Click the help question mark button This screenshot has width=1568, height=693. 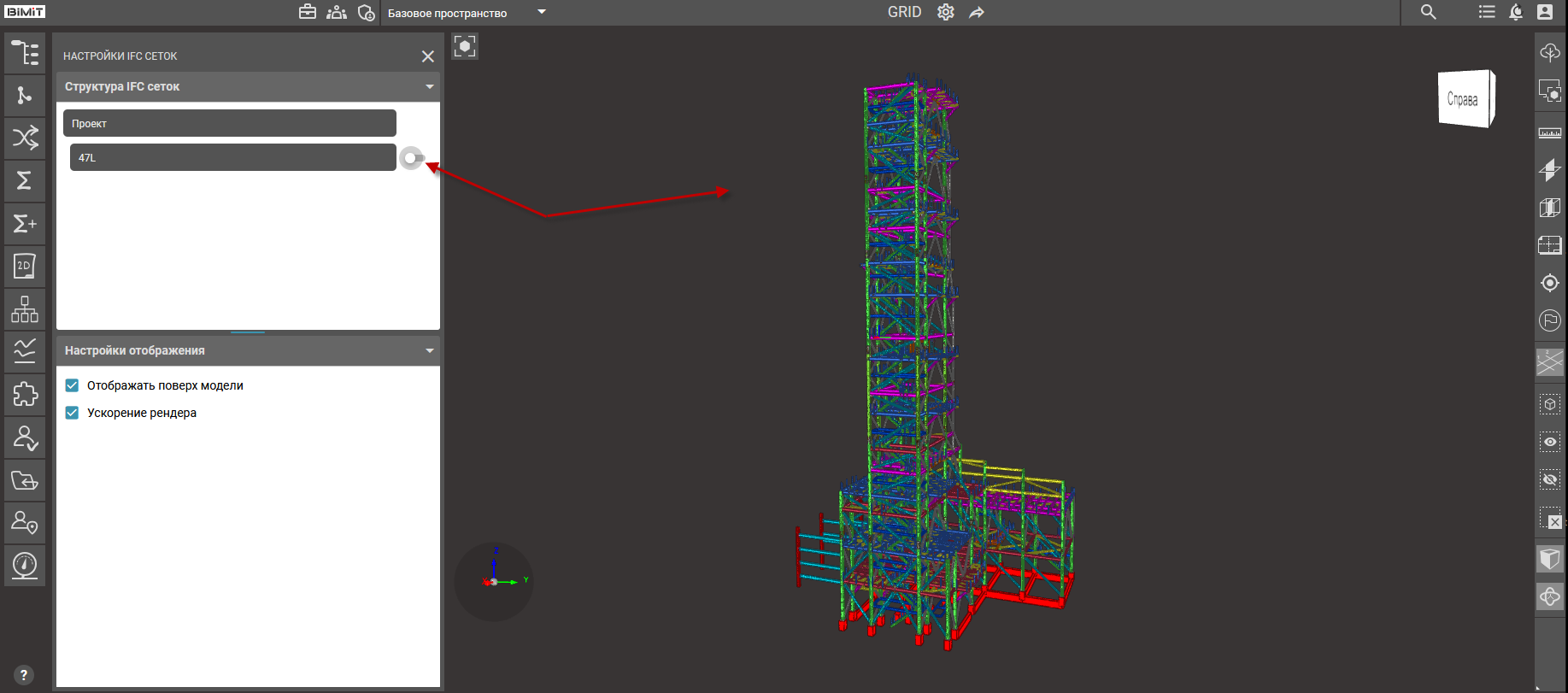tap(24, 675)
